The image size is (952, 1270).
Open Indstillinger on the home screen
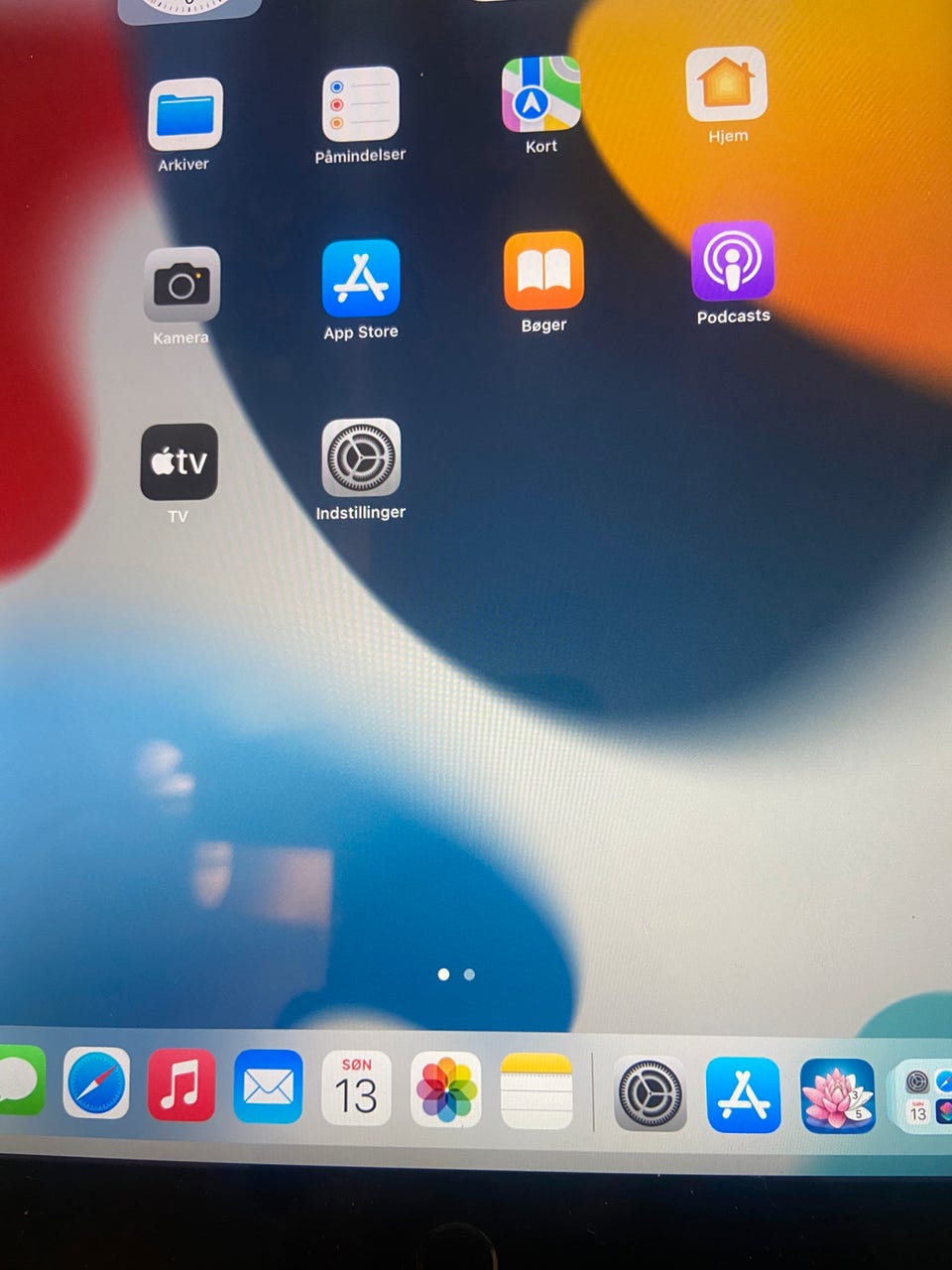click(361, 457)
